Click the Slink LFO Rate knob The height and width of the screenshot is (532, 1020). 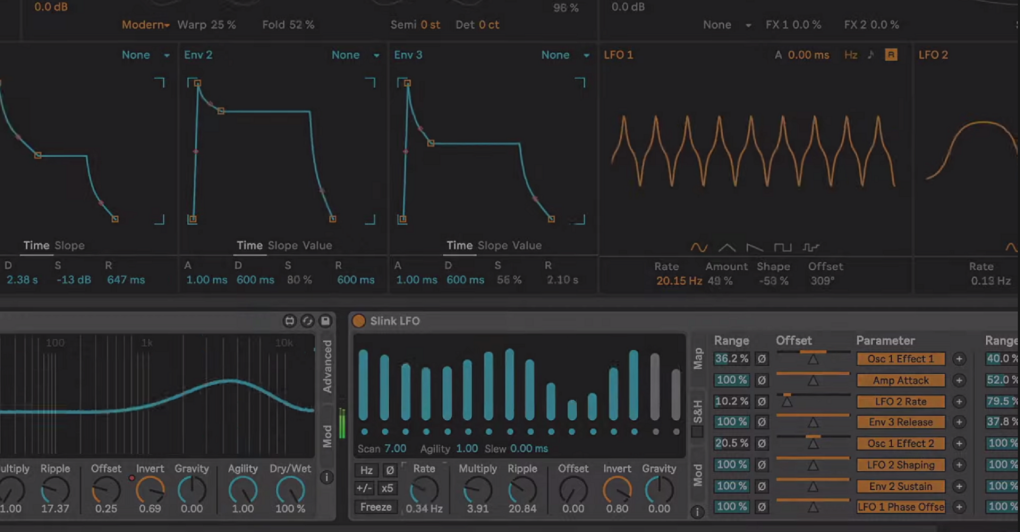[424, 490]
